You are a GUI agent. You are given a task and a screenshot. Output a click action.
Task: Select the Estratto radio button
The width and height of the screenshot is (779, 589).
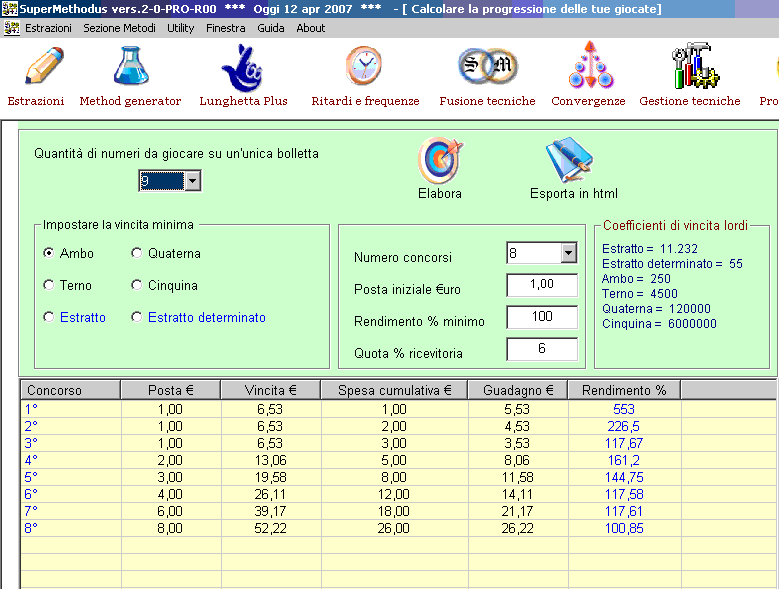[48, 317]
